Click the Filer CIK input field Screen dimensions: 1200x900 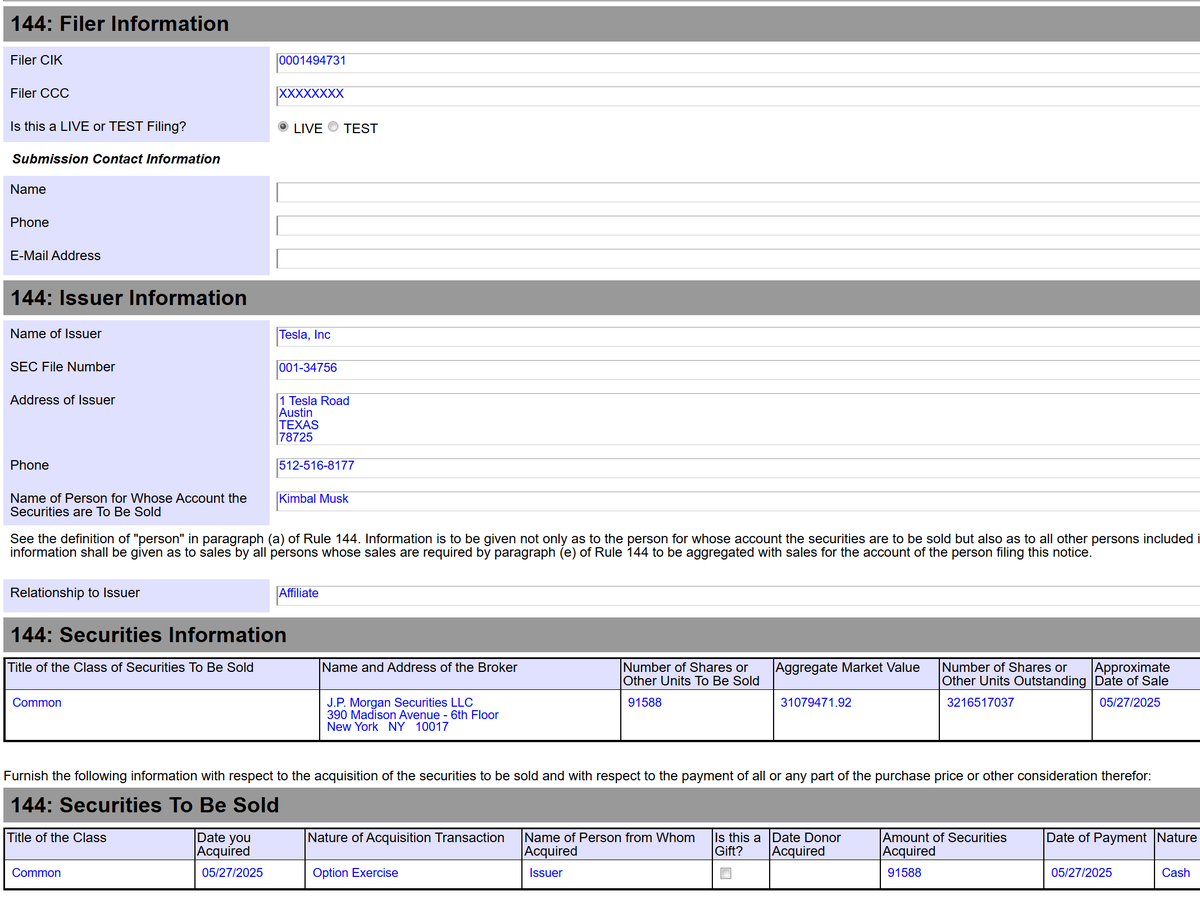click(738, 61)
